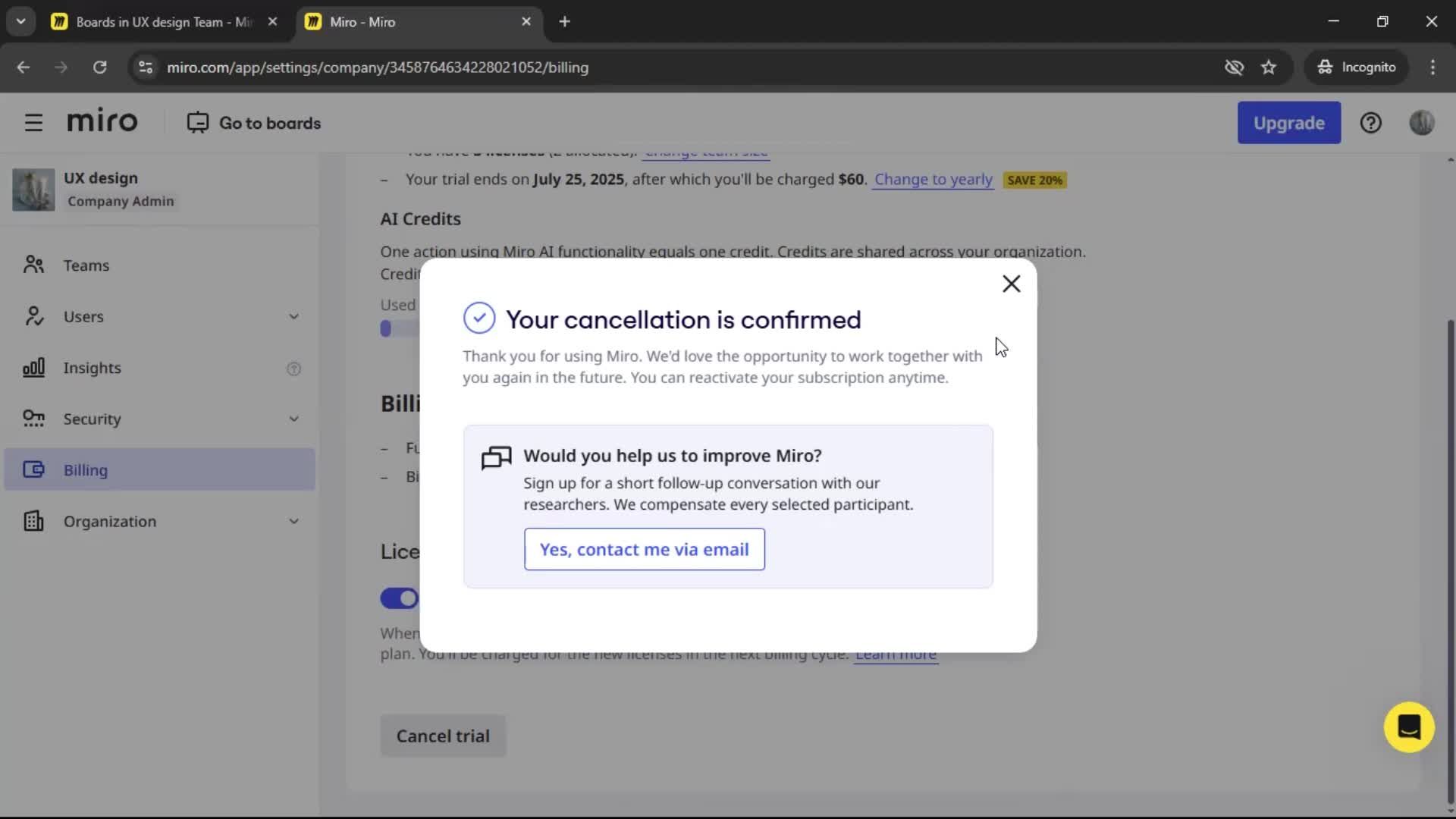The image size is (1456, 819).
Task: Switch to Boards in UX design Team tab
Action: click(165, 22)
